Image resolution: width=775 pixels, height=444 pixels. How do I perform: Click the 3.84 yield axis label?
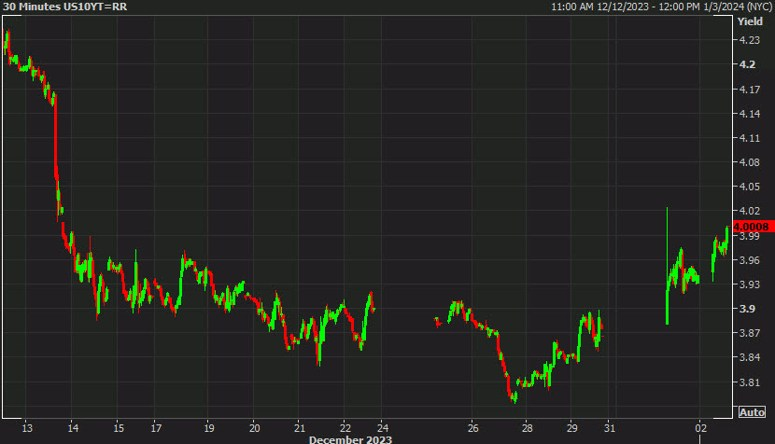749,357
